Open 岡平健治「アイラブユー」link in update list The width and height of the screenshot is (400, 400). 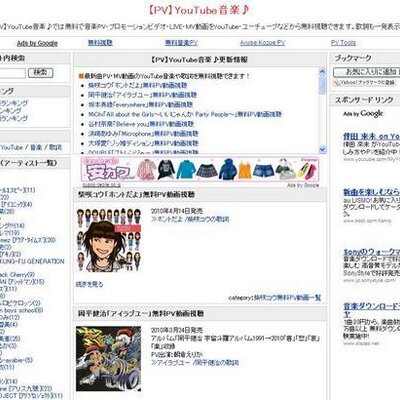[x=142, y=95]
